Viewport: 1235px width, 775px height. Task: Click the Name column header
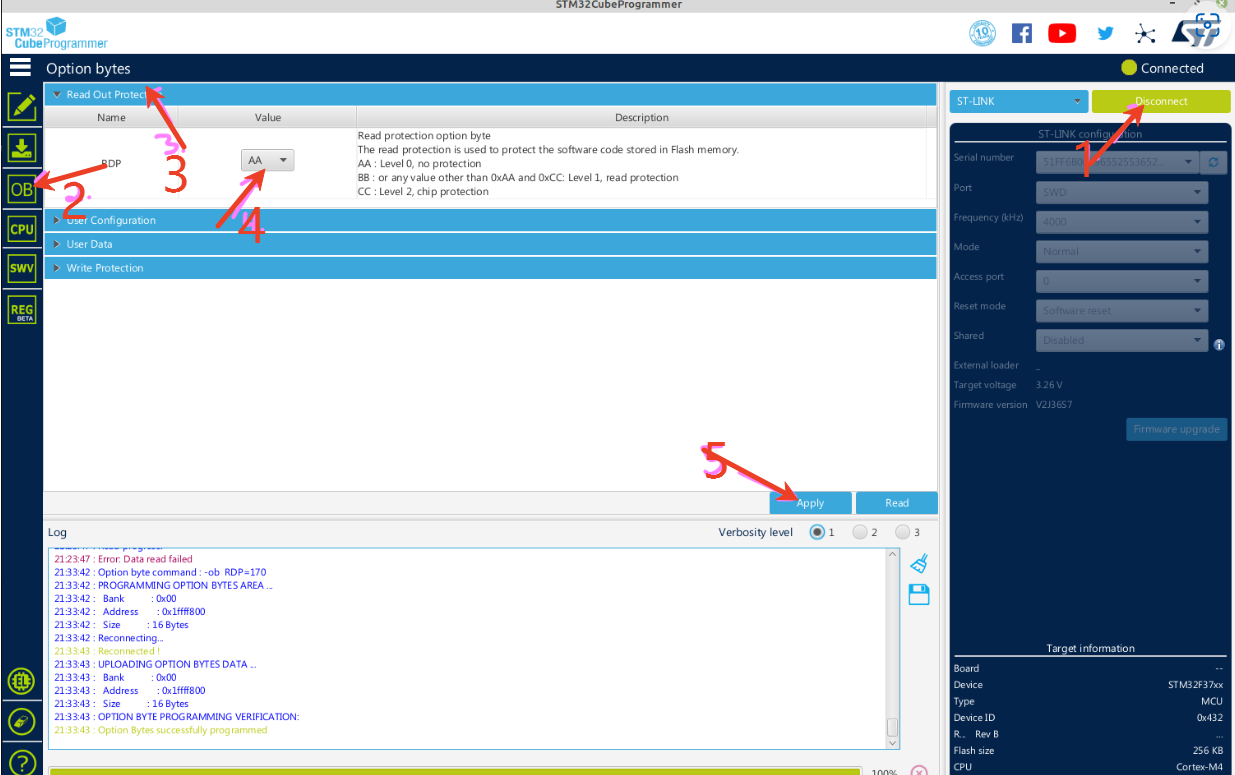[112, 117]
